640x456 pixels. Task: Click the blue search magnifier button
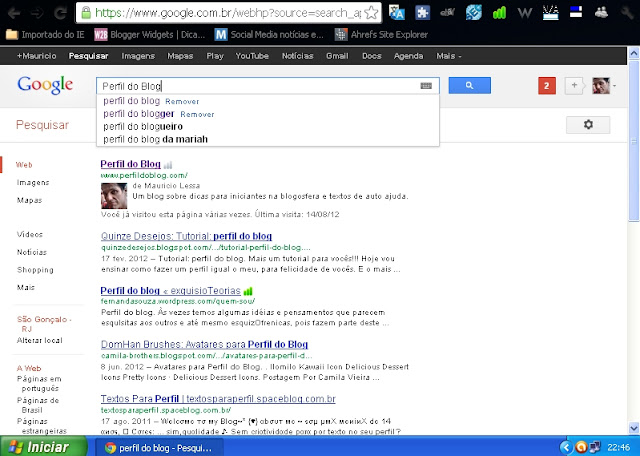pyautogui.click(x=469, y=85)
